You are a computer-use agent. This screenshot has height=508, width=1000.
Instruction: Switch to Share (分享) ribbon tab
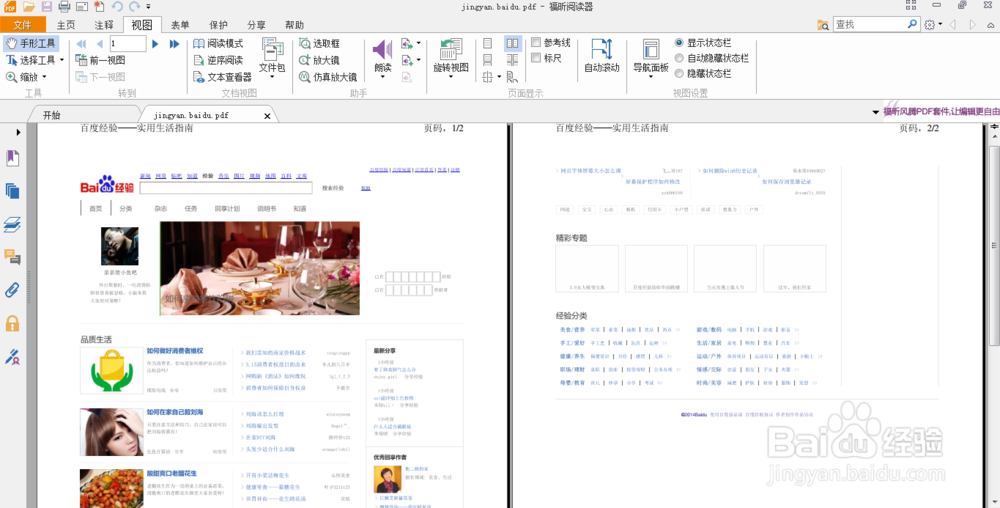pyautogui.click(x=256, y=25)
